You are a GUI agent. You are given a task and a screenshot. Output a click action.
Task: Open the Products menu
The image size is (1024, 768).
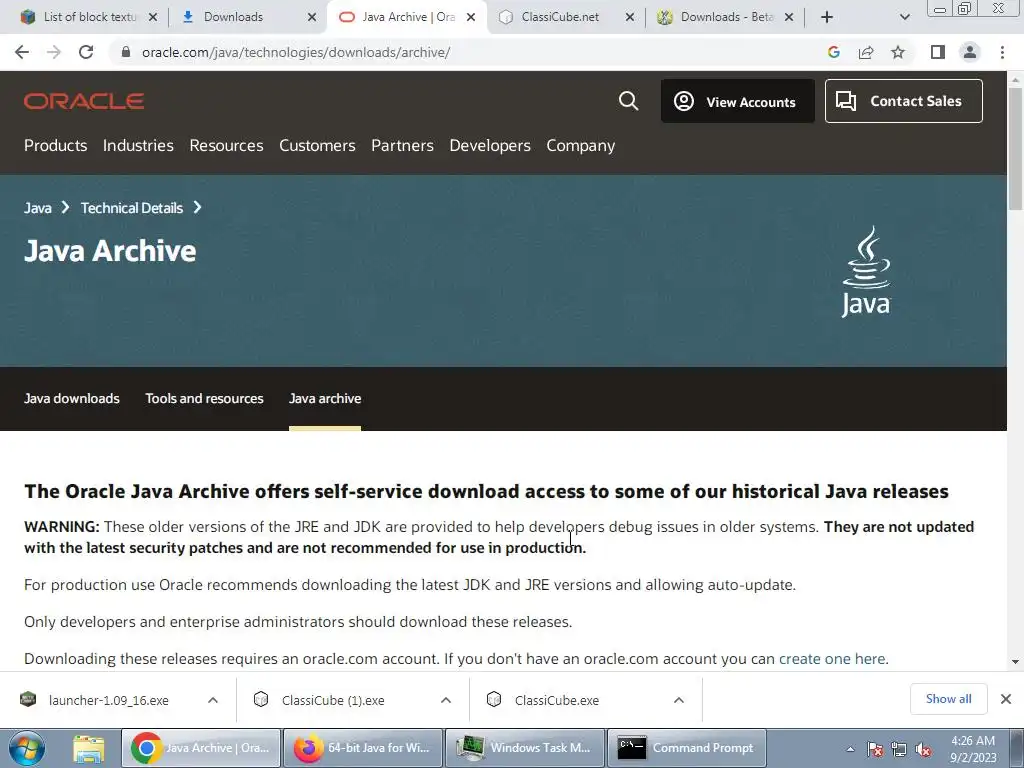56,145
